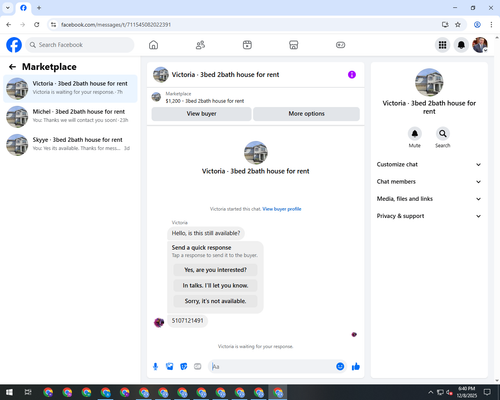
Task: Open the Home feed icon
Action: point(153,45)
